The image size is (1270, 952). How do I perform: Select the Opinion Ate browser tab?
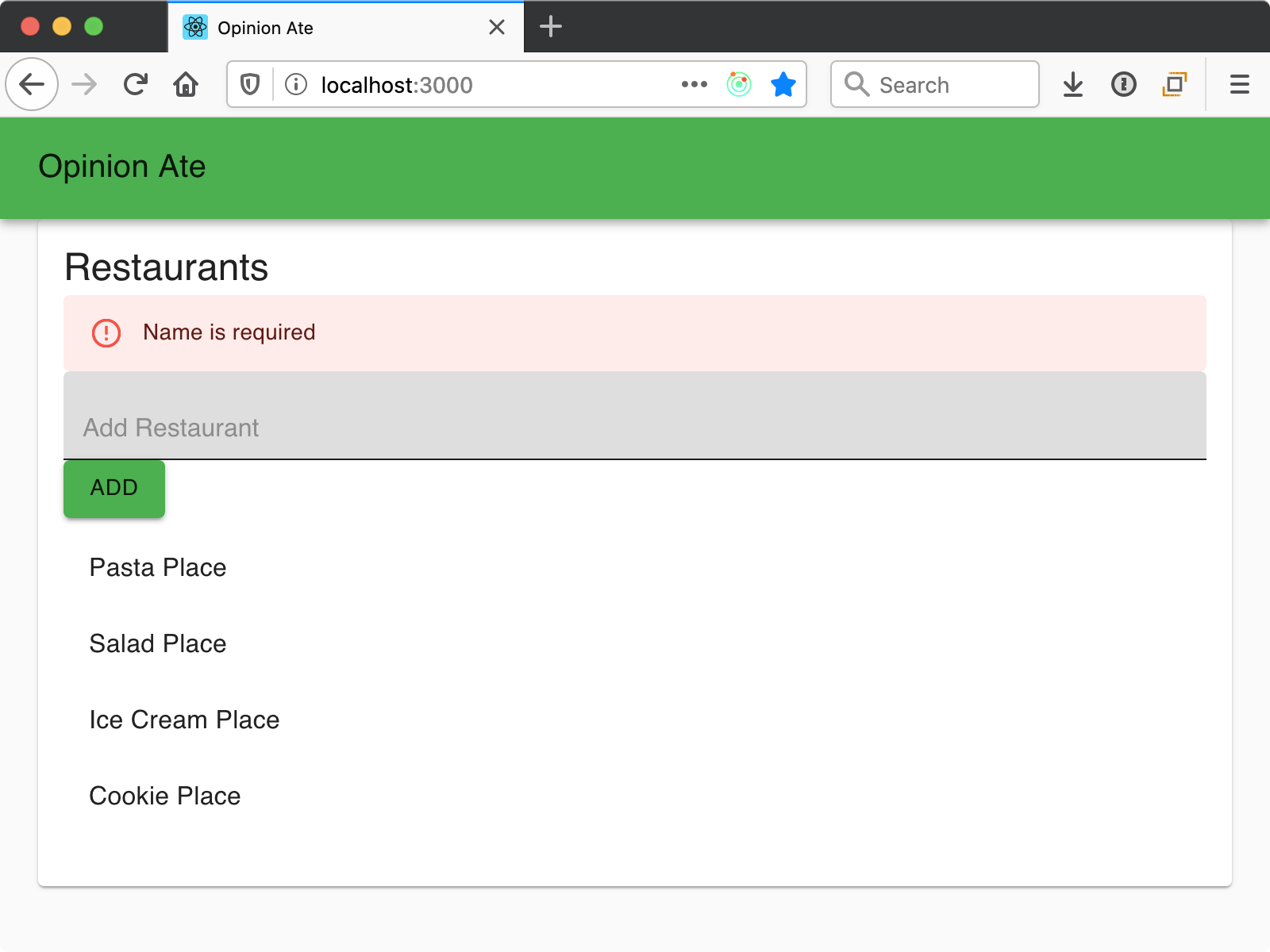[346, 27]
